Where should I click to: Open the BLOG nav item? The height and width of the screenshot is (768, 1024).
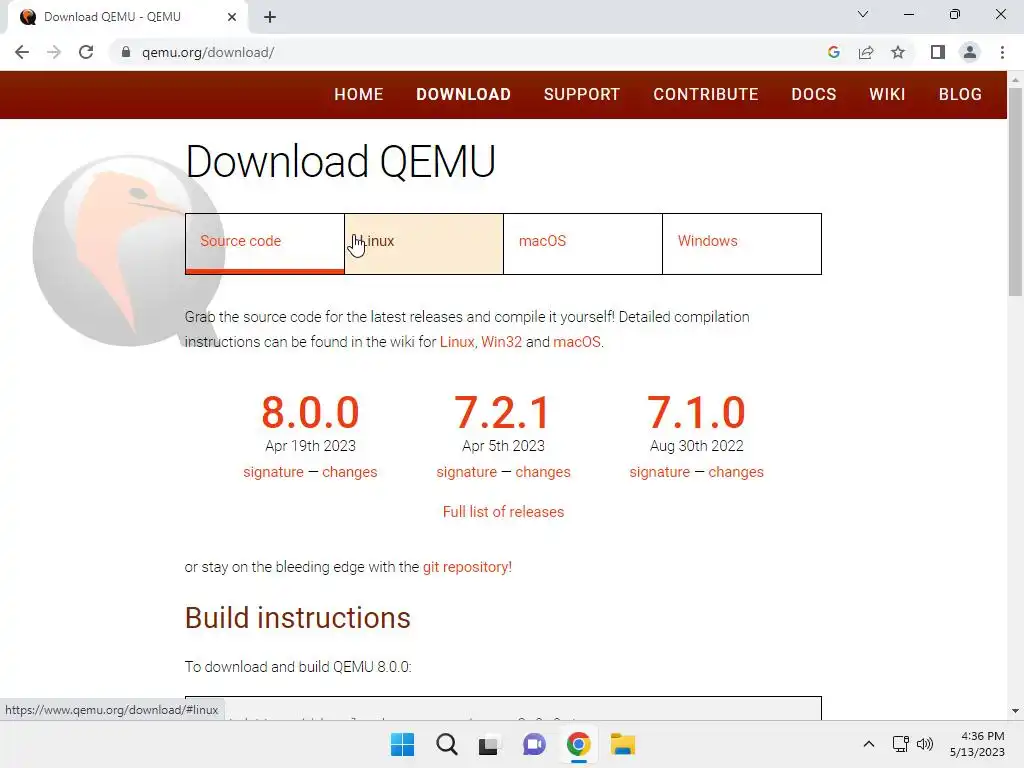point(960,95)
